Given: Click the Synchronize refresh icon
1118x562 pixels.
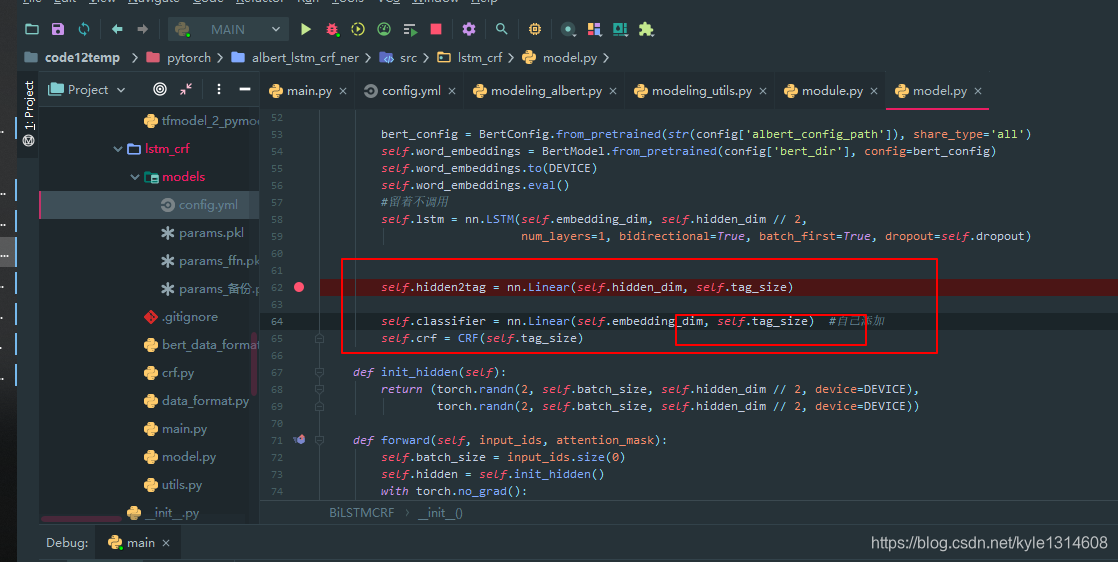Looking at the screenshot, I should click(84, 29).
